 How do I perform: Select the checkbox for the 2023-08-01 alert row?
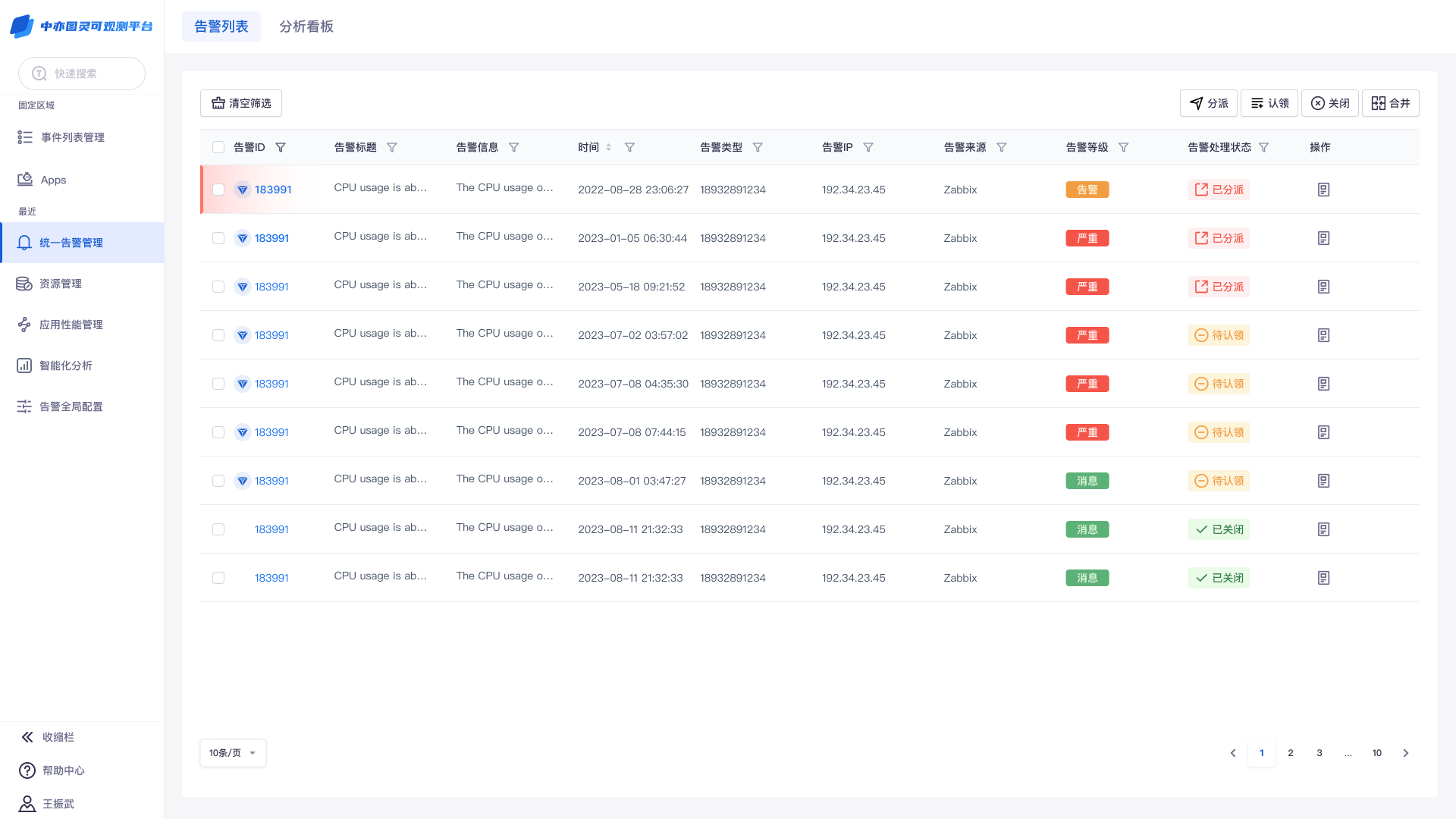click(x=218, y=481)
